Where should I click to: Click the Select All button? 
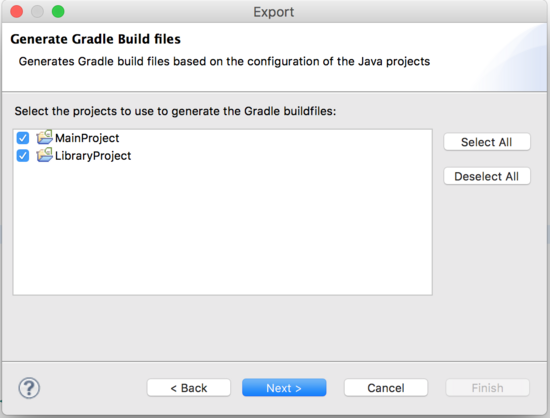pyautogui.click(x=487, y=142)
